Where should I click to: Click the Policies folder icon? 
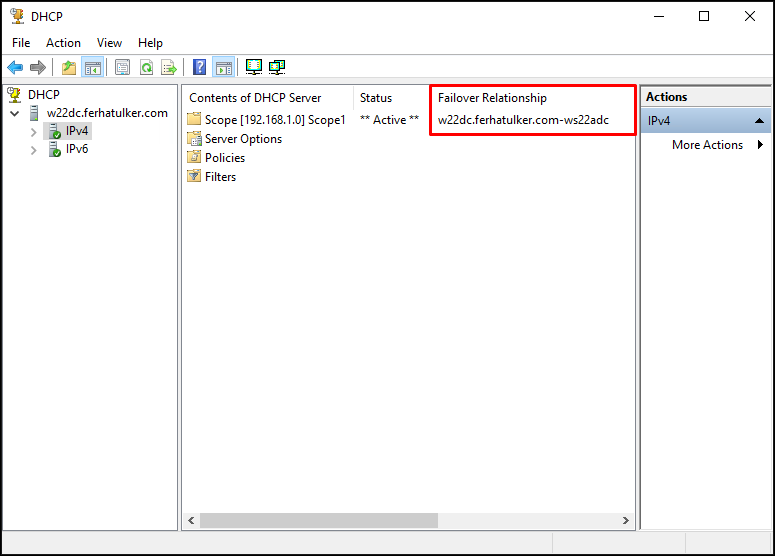[x=194, y=157]
